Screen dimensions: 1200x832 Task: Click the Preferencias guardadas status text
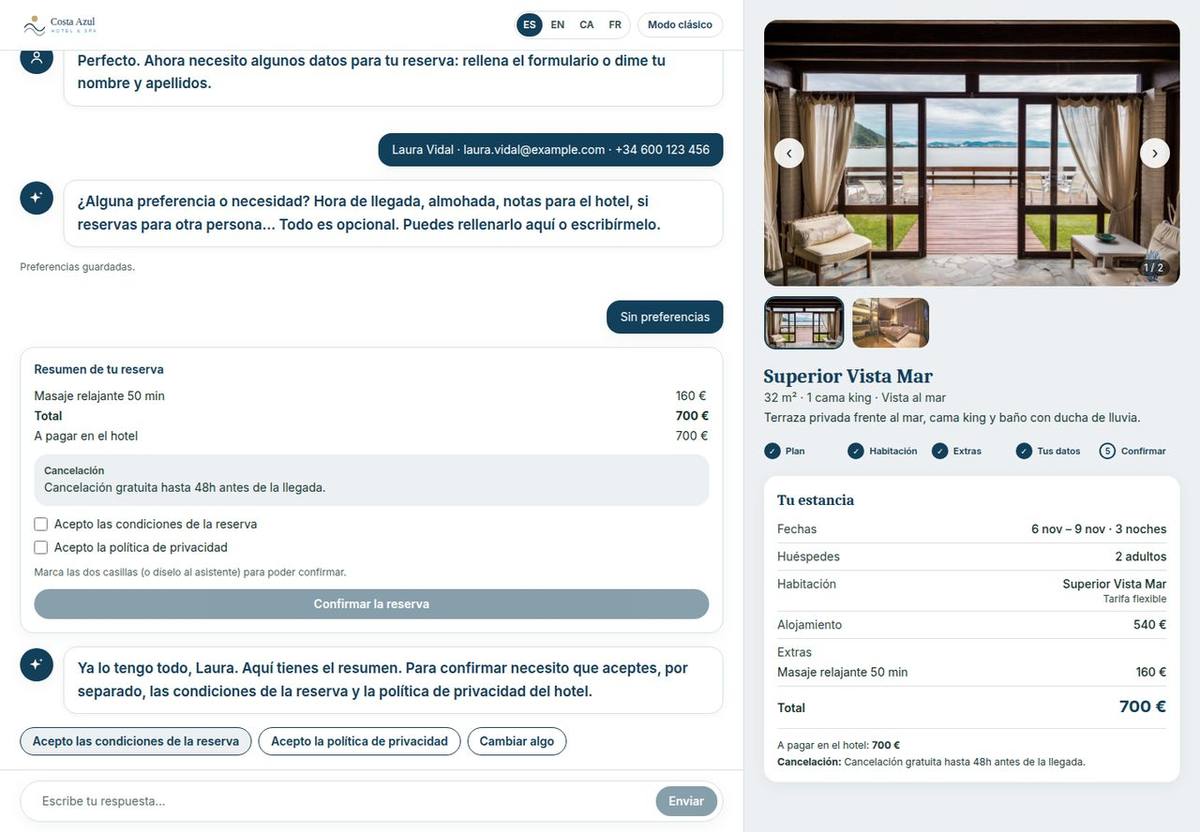(x=77, y=267)
